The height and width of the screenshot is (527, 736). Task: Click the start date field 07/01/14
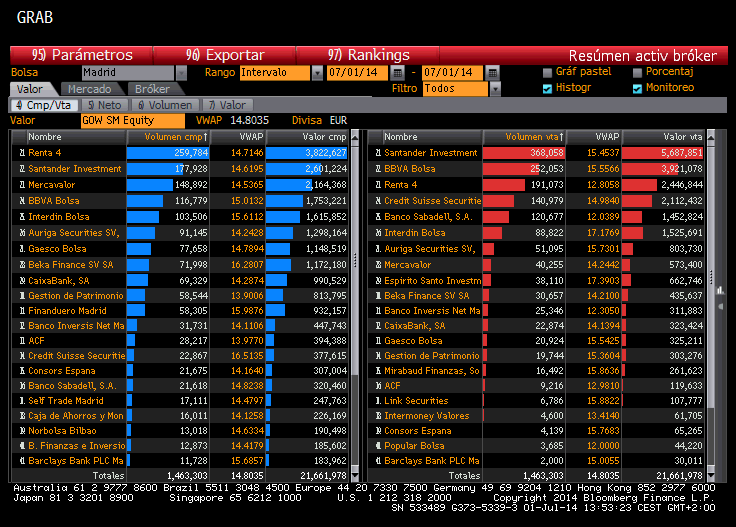pos(358,73)
